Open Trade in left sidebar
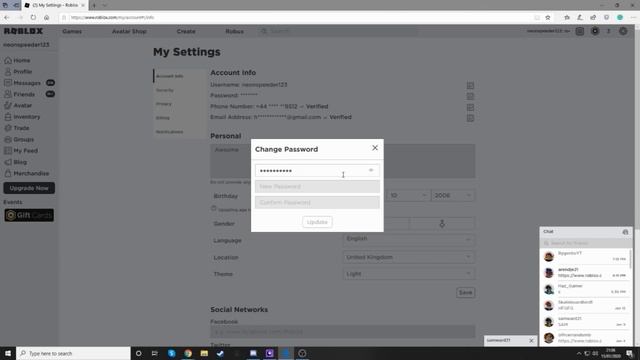The image size is (640, 360). [x=17, y=128]
